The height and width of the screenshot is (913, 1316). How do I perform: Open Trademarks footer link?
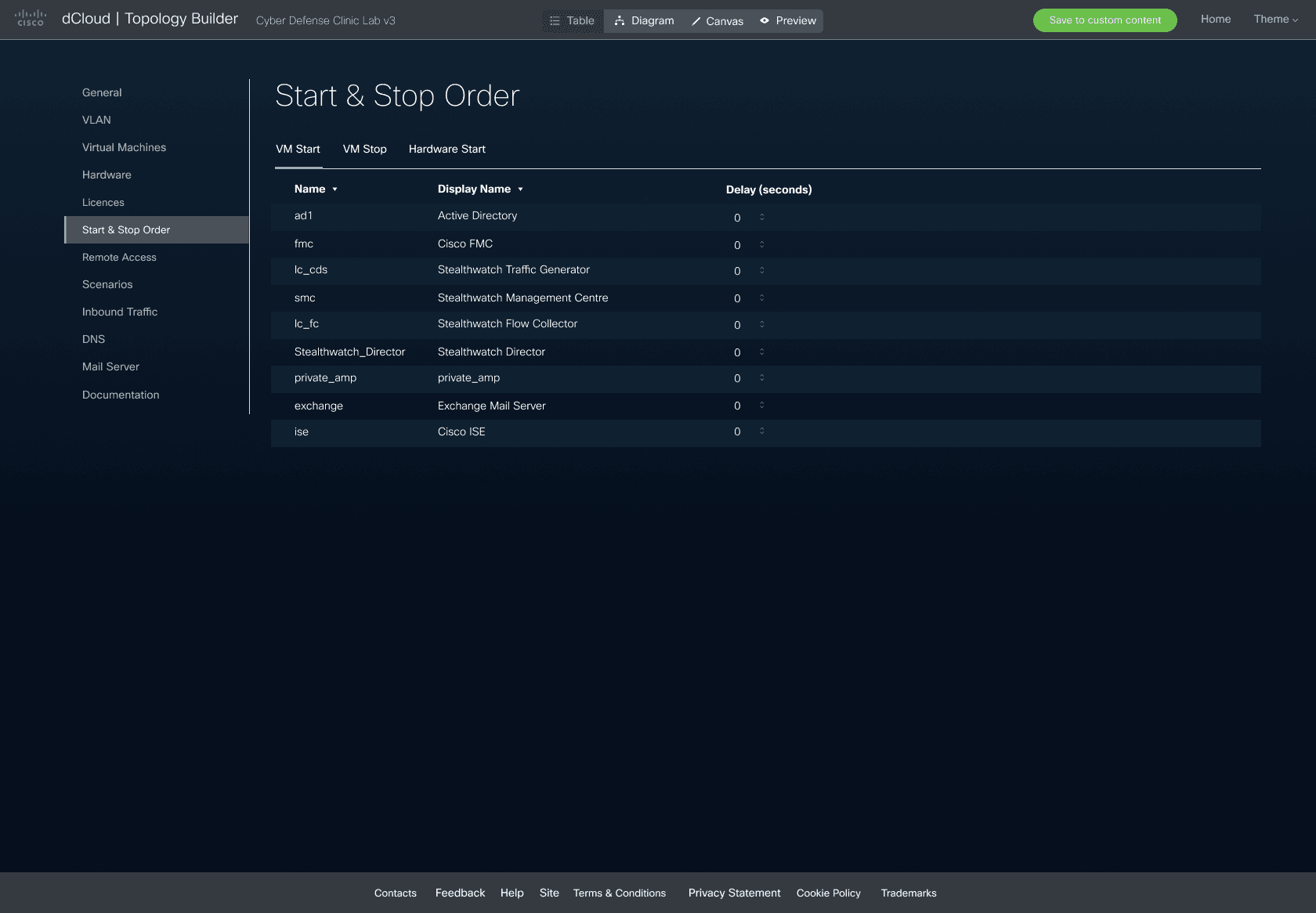(x=908, y=893)
